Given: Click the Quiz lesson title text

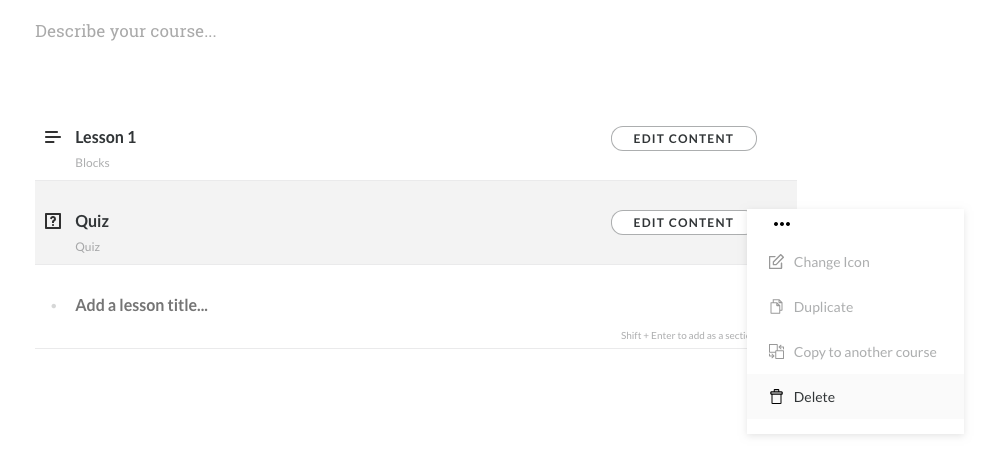Looking at the screenshot, I should [x=92, y=221].
